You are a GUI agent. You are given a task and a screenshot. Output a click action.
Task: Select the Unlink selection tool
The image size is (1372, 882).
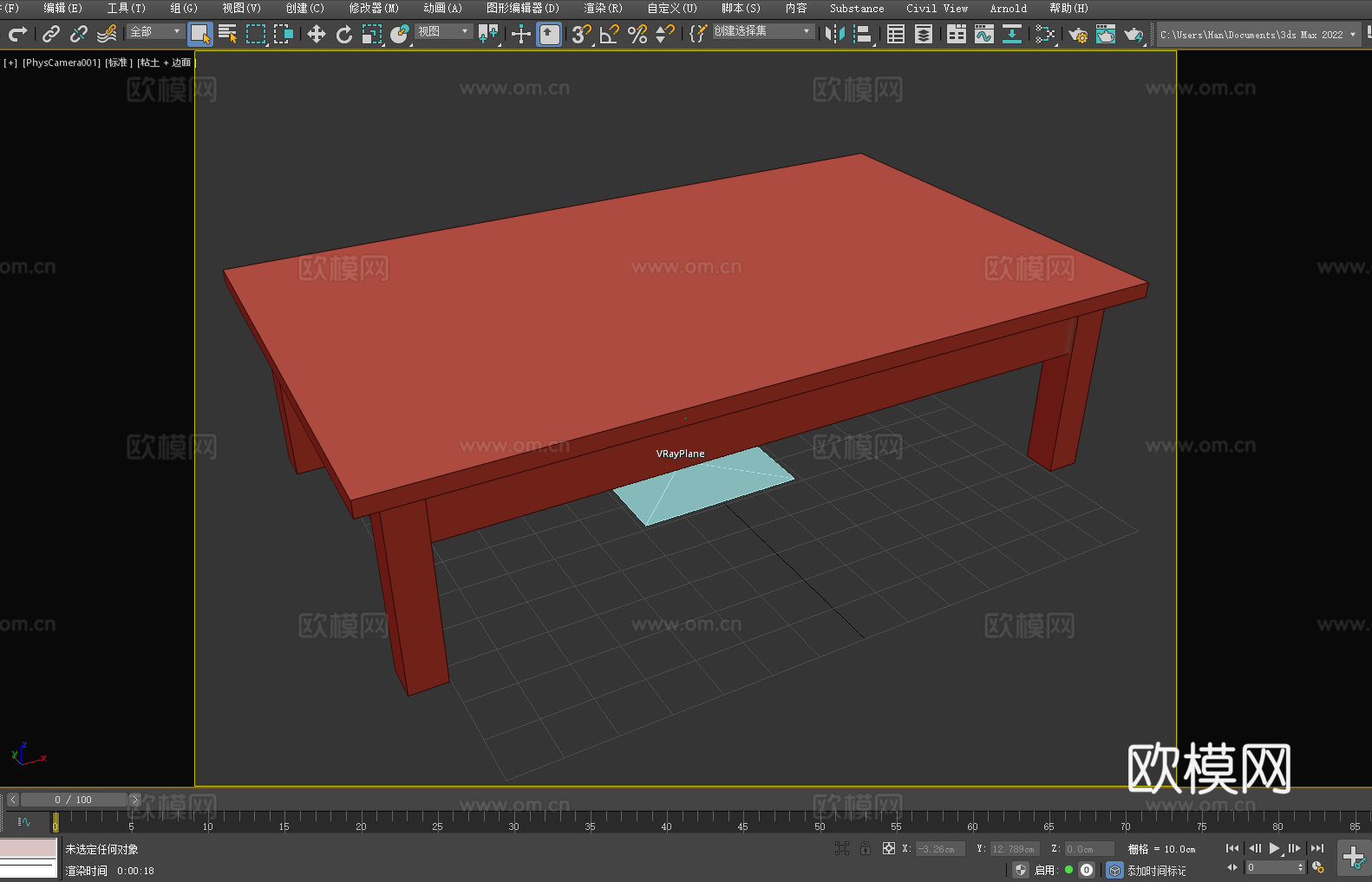click(x=79, y=34)
